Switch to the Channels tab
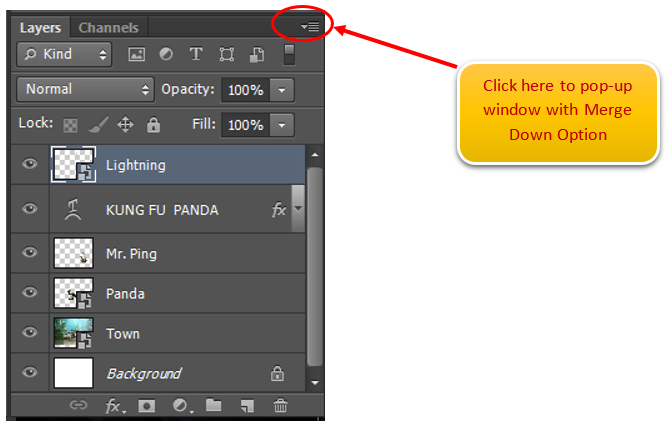The image size is (669, 426). [x=109, y=28]
